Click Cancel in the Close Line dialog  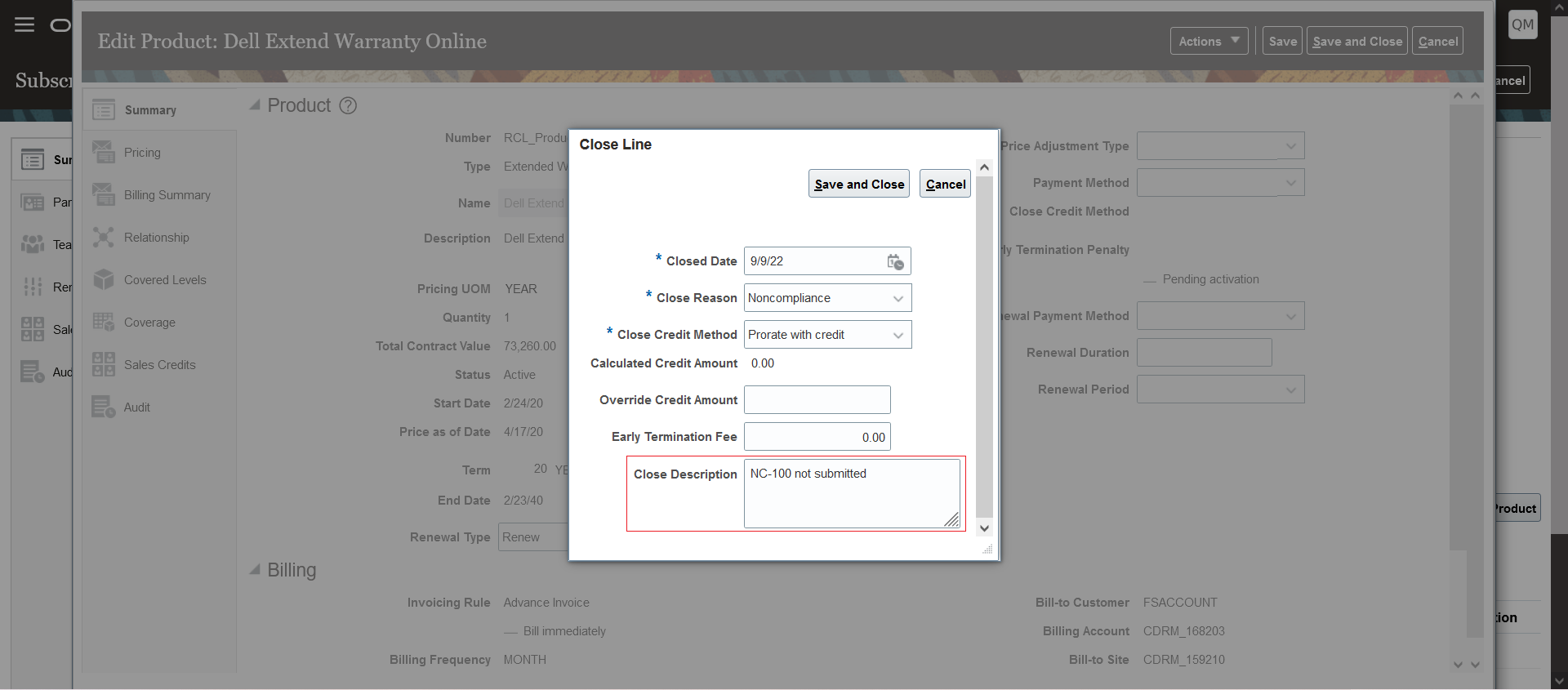pyautogui.click(x=946, y=184)
